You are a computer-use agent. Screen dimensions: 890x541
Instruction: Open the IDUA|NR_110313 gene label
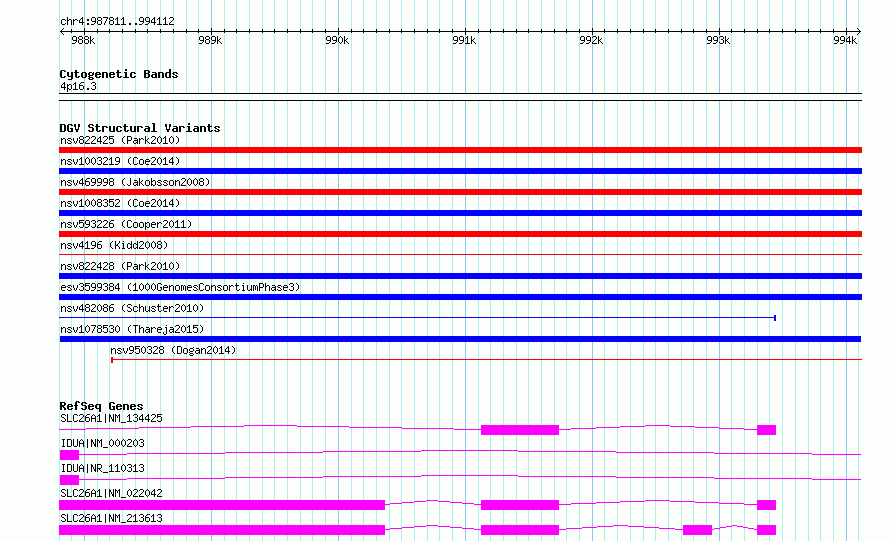[x=102, y=468]
